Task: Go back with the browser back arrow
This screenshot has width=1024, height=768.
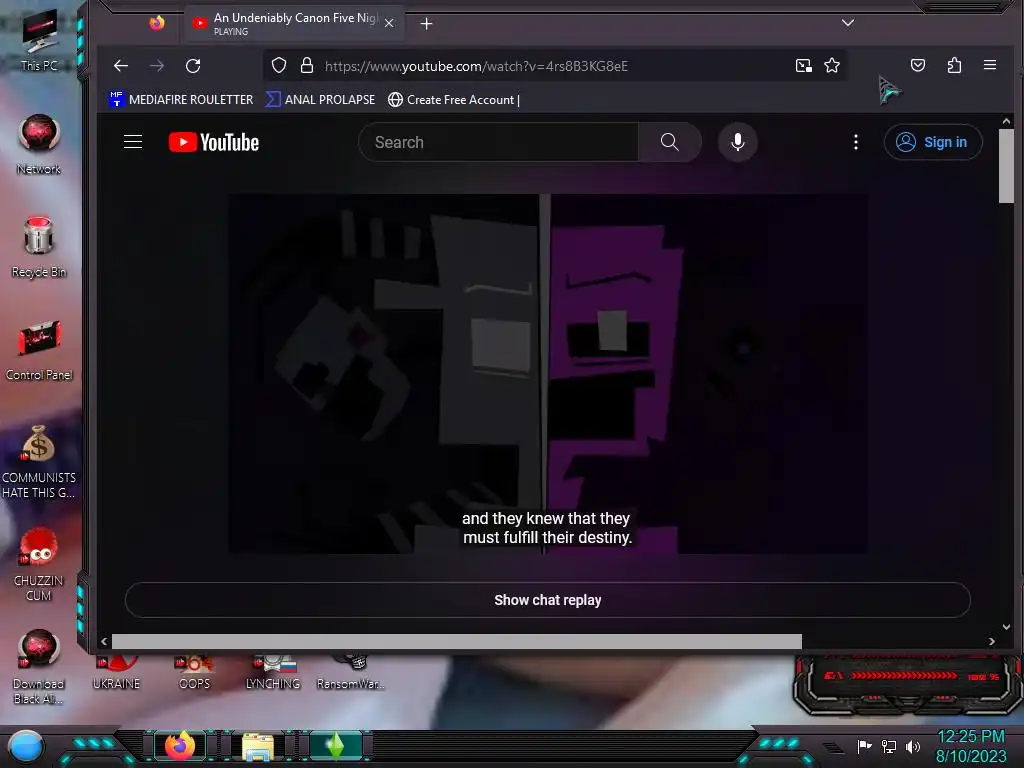Action: 121,66
